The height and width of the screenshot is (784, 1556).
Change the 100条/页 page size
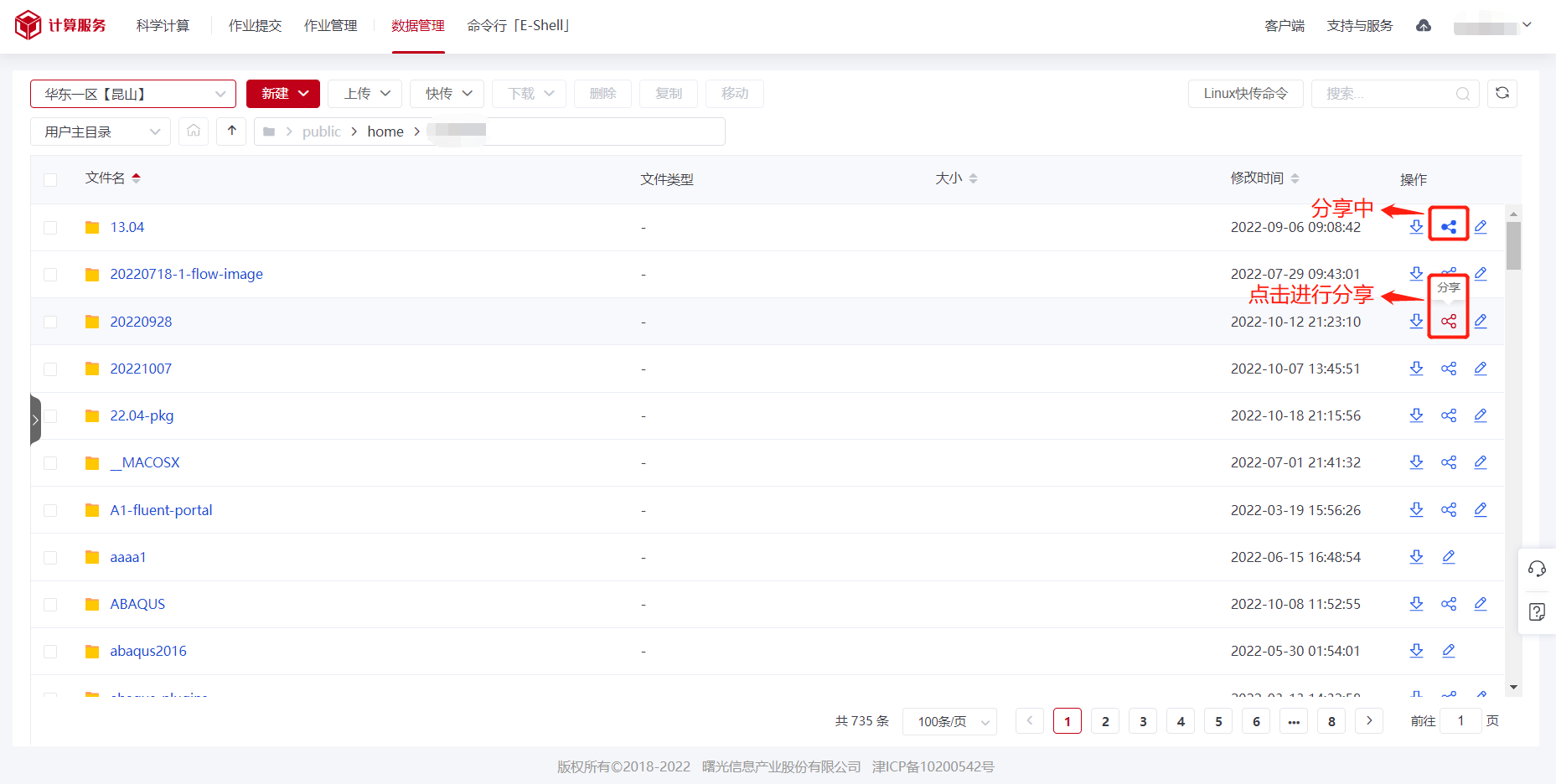point(949,721)
